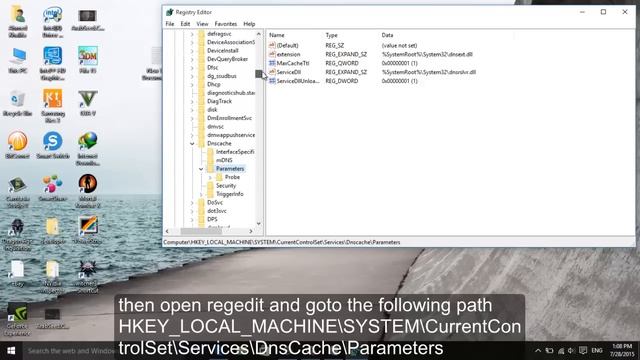
Task: Select the extension value icon
Action: point(272,54)
